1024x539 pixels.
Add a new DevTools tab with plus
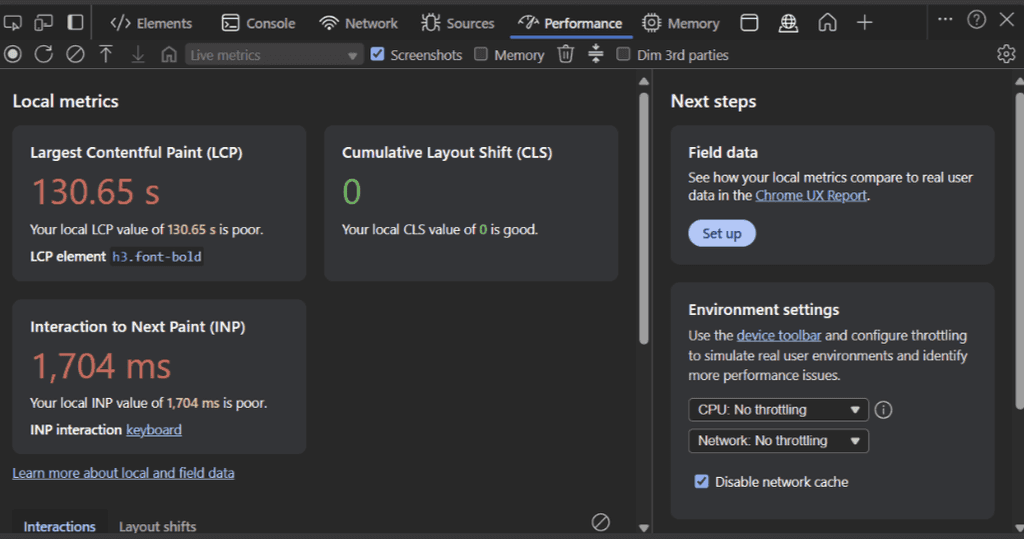(865, 22)
